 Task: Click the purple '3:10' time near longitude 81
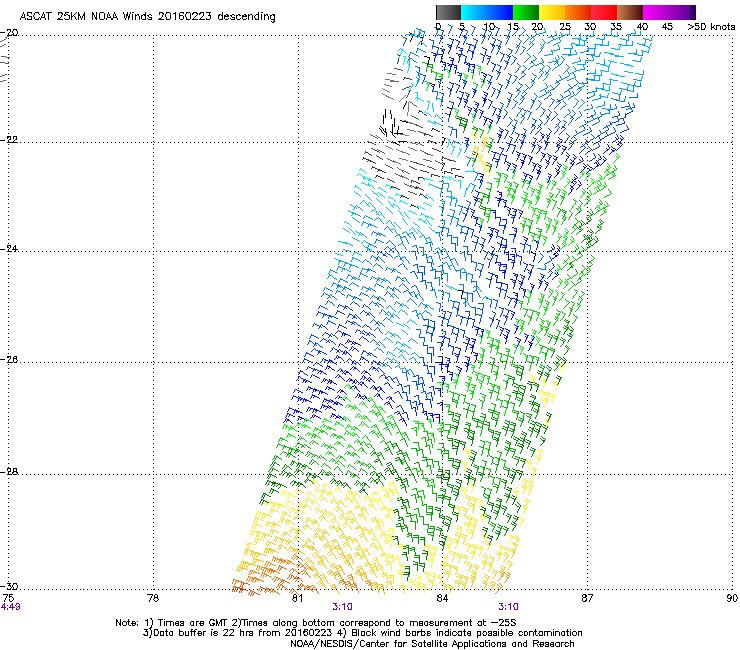(342, 607)
